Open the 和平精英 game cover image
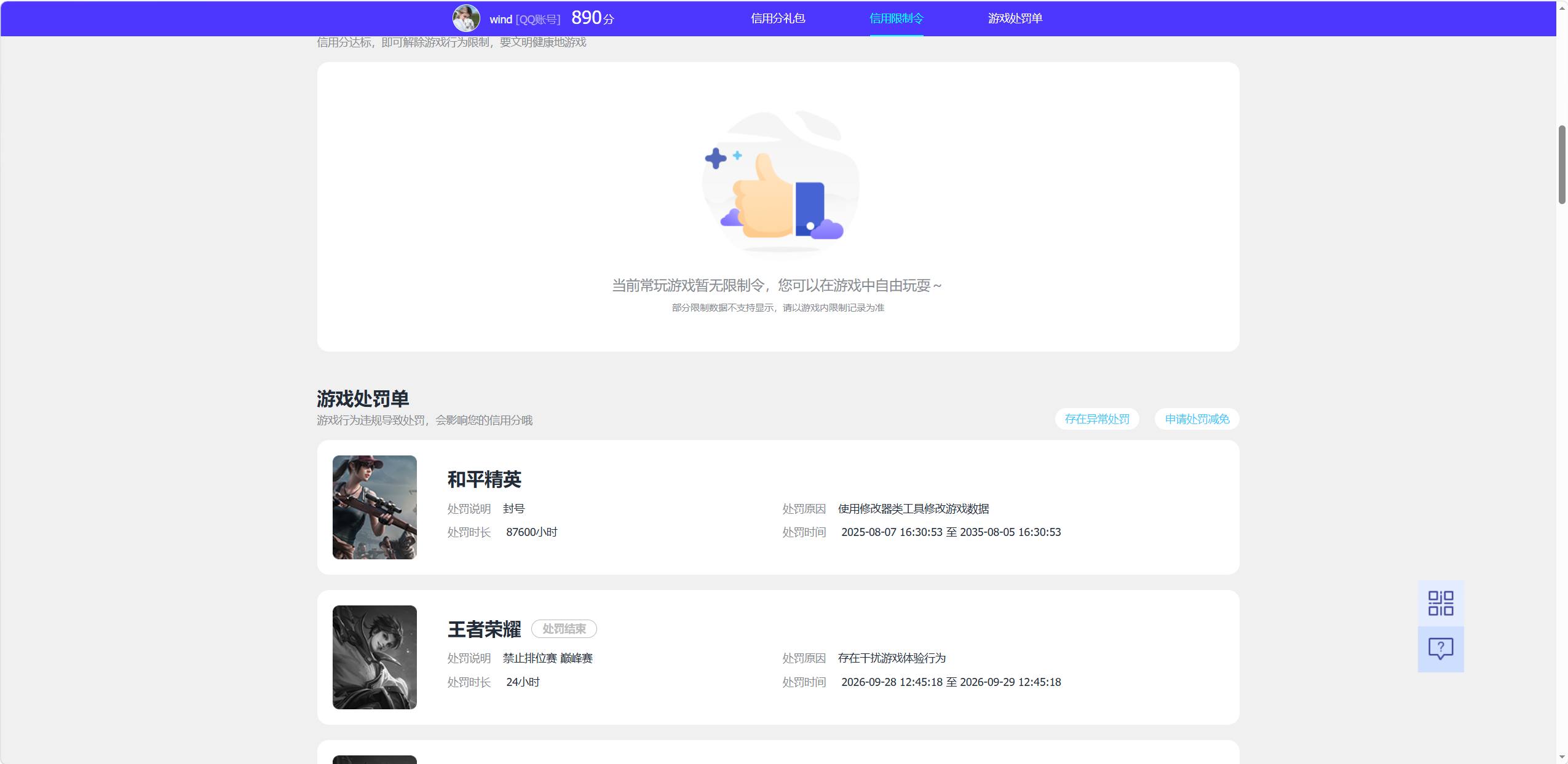The image size is (1568, 764). tap(374, 507)
